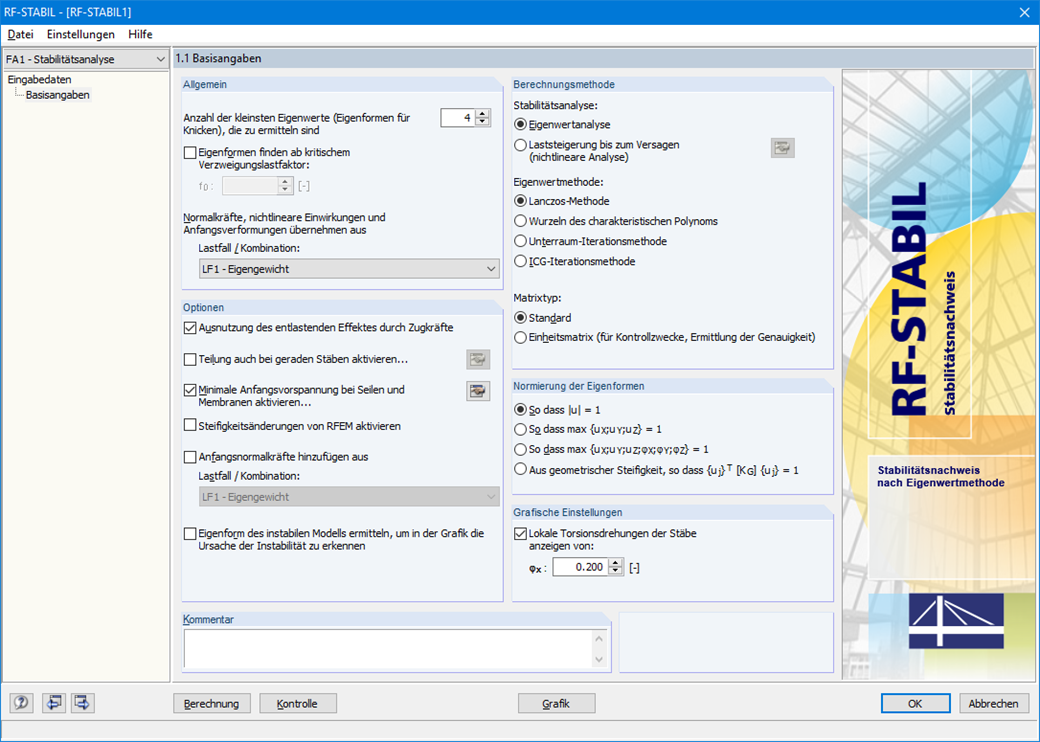
Task: Decrease number of eigenvalues spinner down
Action: point(483,122)
